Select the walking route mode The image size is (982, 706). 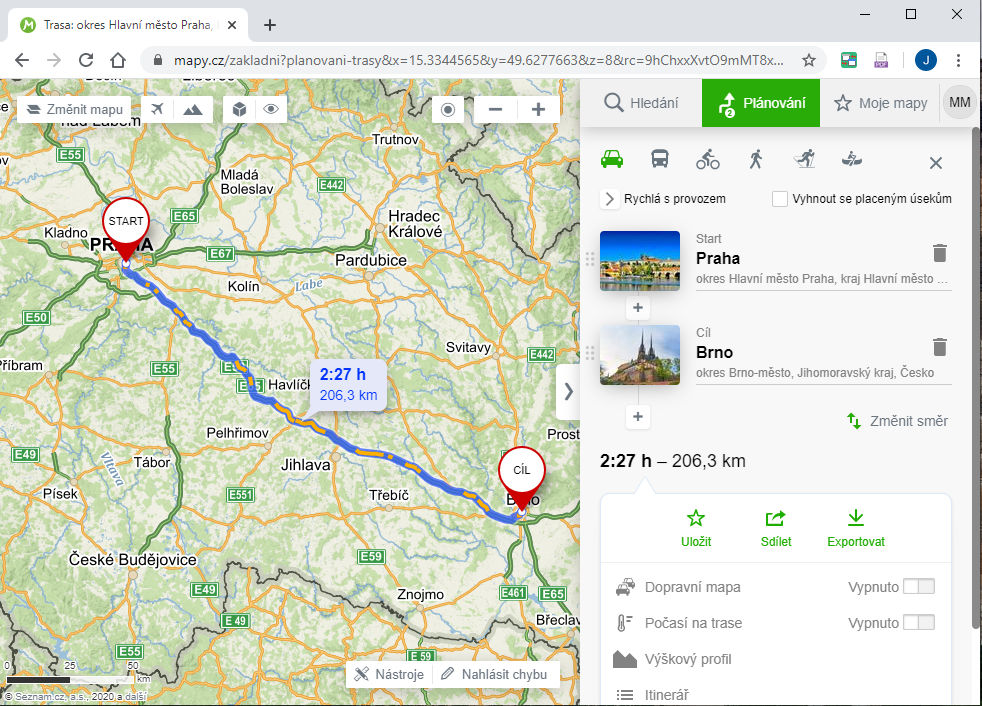point(756,159)
